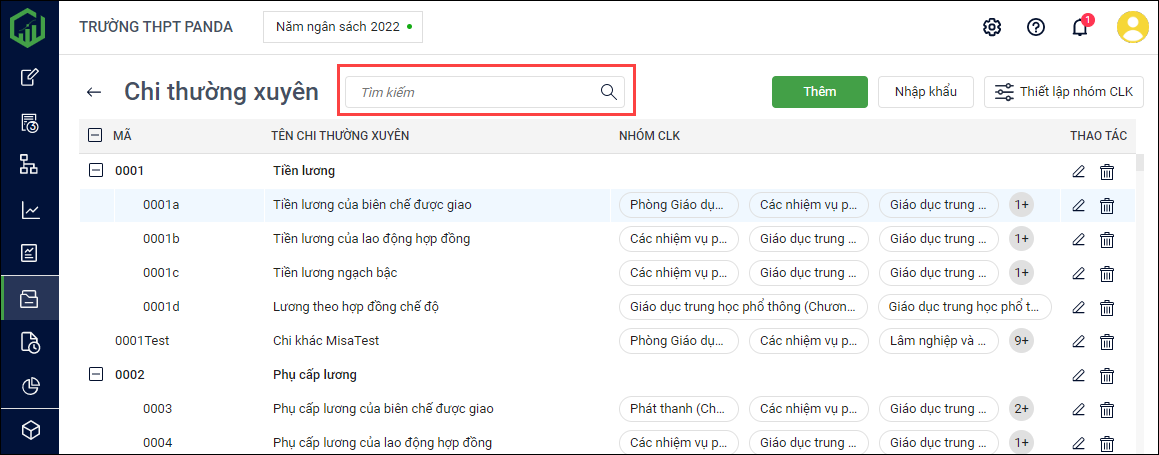Screen dimensions: 1159x455
Task: Open the help question mark icon
Action: [x=1036, y=27]
